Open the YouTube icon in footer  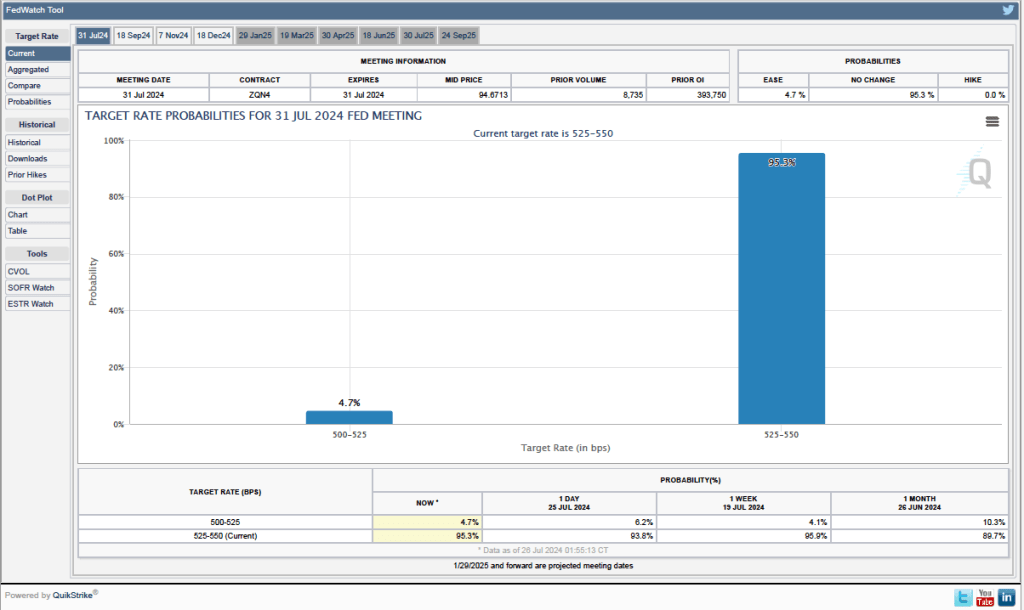pyautogui.click(x=984, y=597)
